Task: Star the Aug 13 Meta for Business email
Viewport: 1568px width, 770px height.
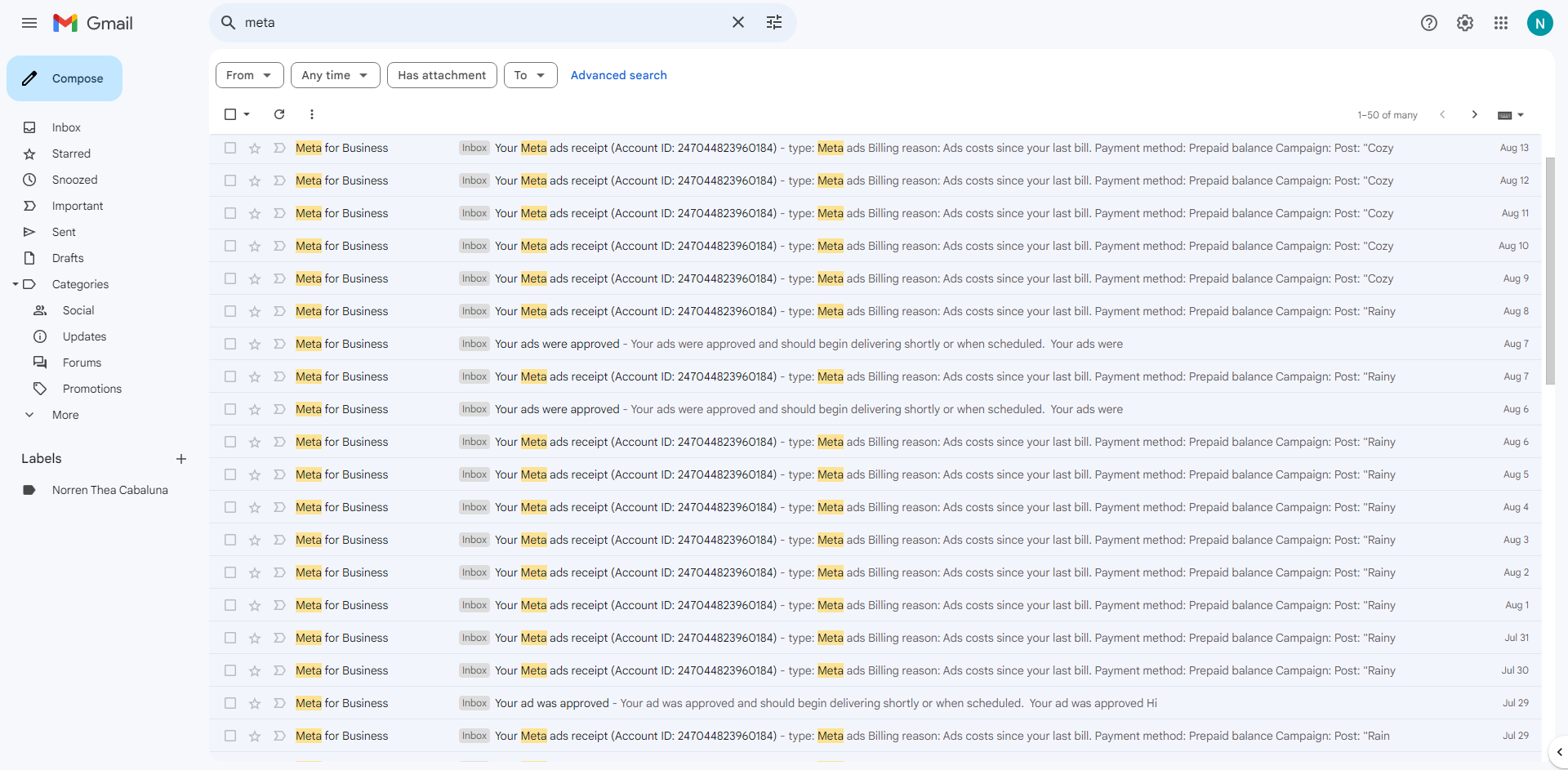Action: tap(255, 148)
